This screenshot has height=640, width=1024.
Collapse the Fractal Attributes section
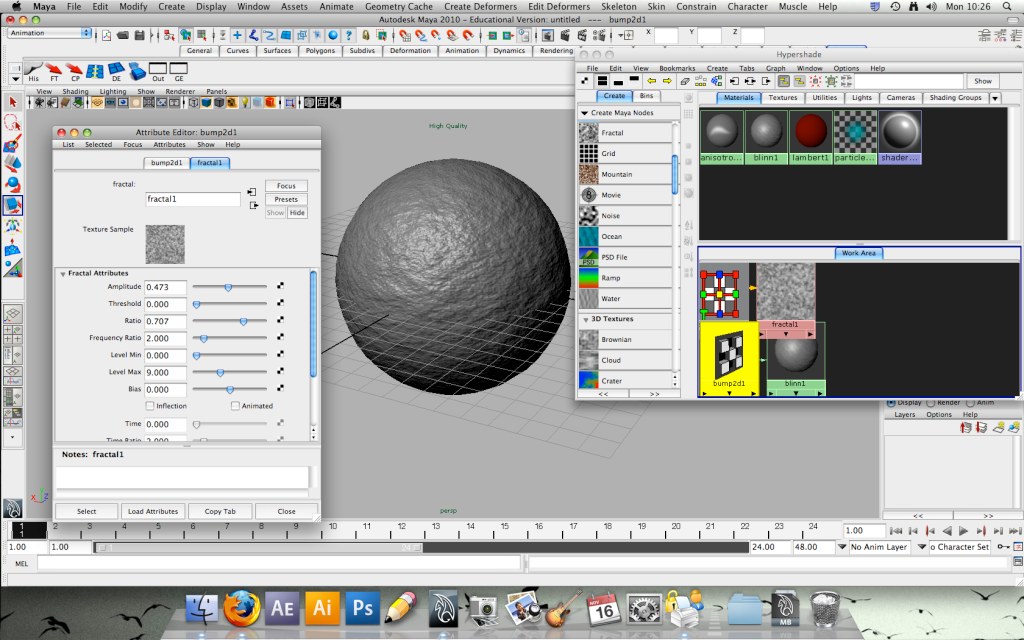coord(62,273)
